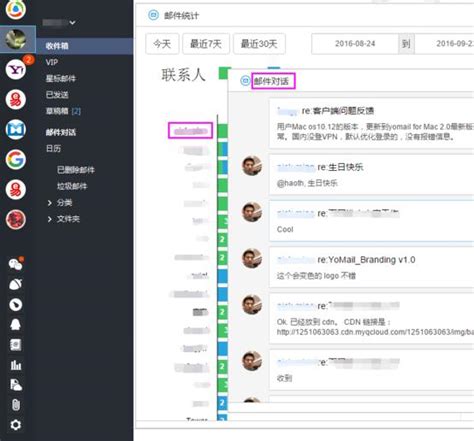Expand the 文件夹 folder group
474x441 pixels.
click(50, 219)
